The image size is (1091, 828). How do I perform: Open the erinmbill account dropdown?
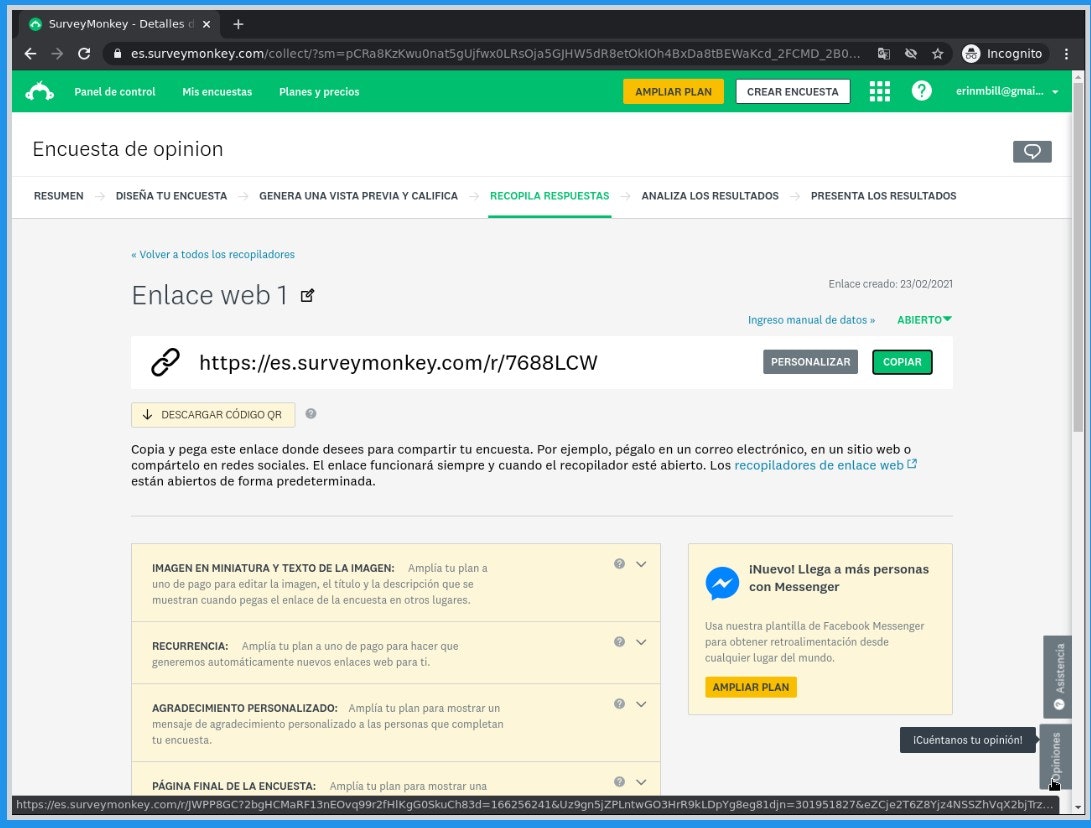coord(1007,91)
